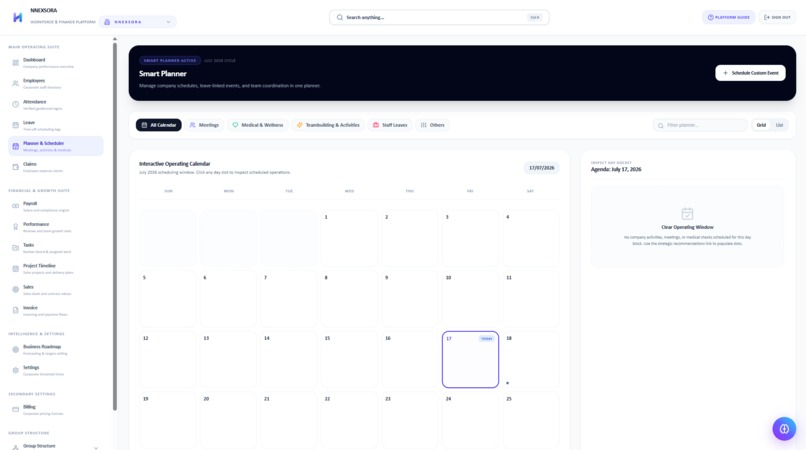
Task: Click the Planner & Scheduler sidebar icon
Action: coord(15,146)
